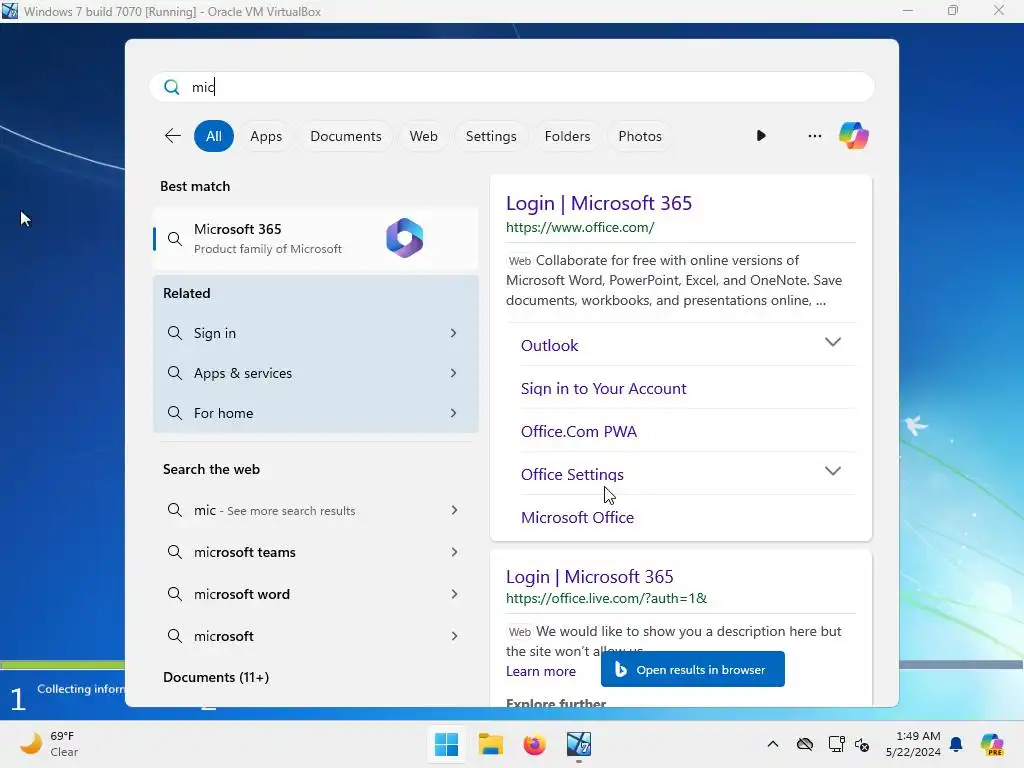Filter results by Settings
Screen dimensions: 1024x768
pyautogui.click(x=491, y=136)
